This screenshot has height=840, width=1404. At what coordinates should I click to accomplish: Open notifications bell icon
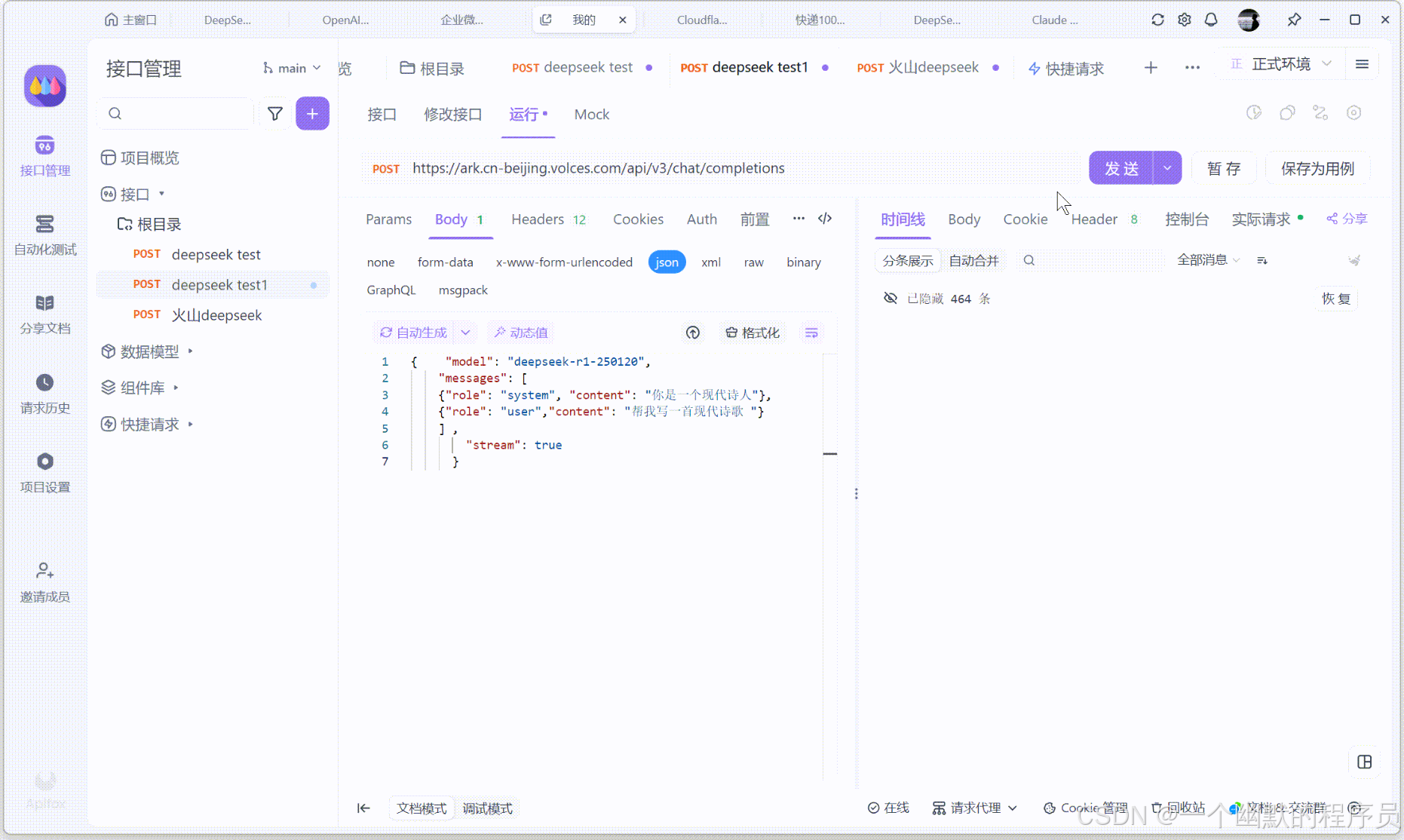click(1211, 20)
